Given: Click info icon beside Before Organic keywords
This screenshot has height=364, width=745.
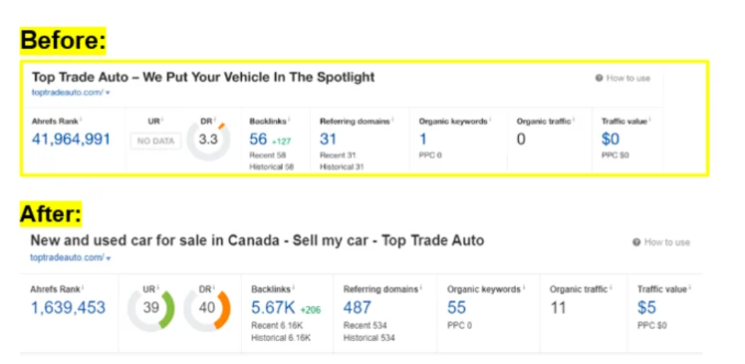Looking at the screenshot, I should coord(489,120).
